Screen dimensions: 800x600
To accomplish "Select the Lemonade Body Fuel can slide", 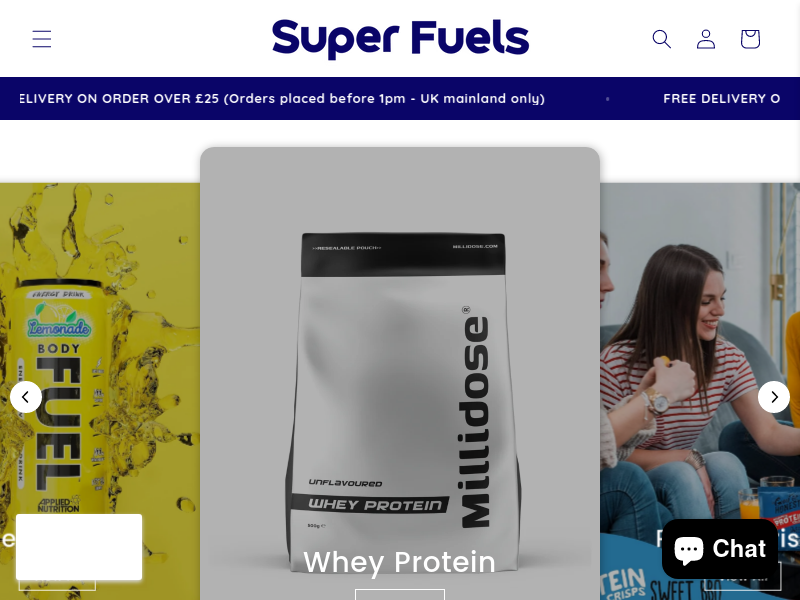I will (x=99, y=391).
